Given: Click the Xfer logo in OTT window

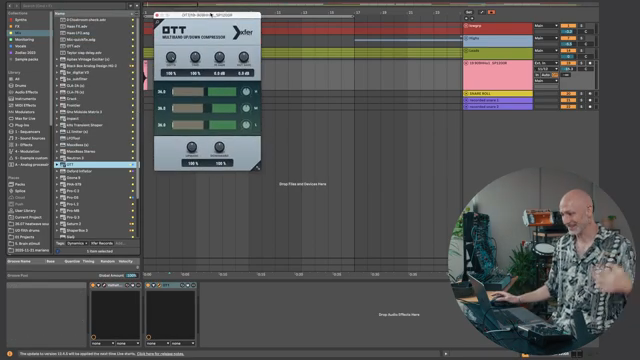Looking at the screenshot, I should [x=243, y=32].
